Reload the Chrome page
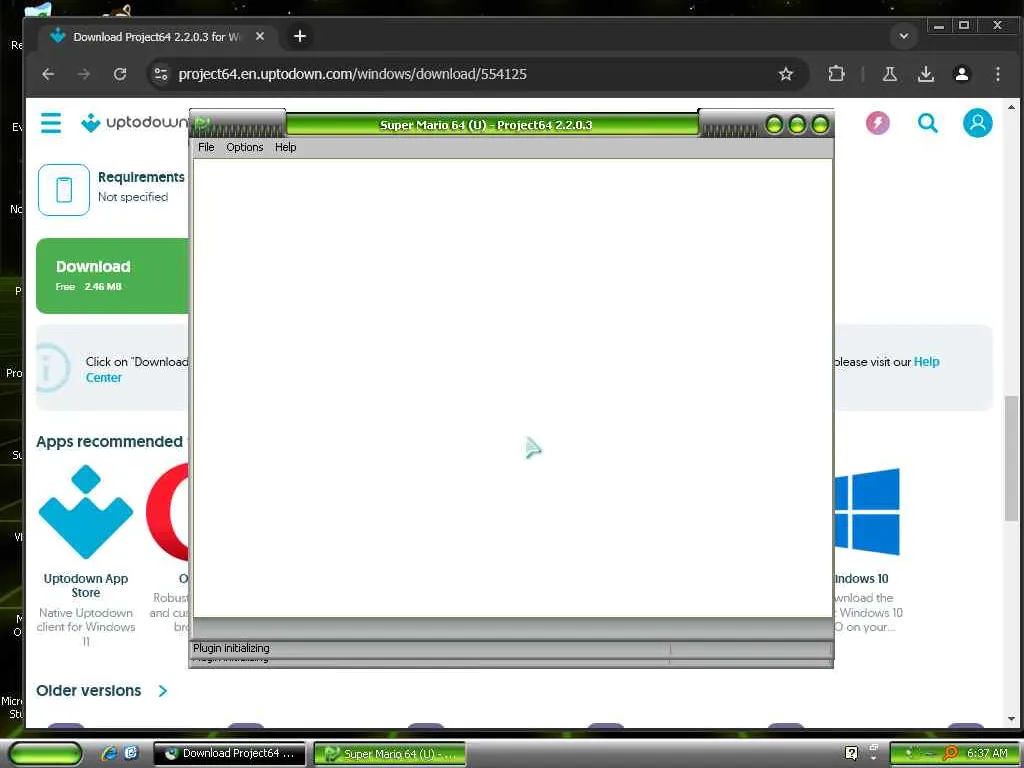This screenshot has width=1024, height=768. 120,74
